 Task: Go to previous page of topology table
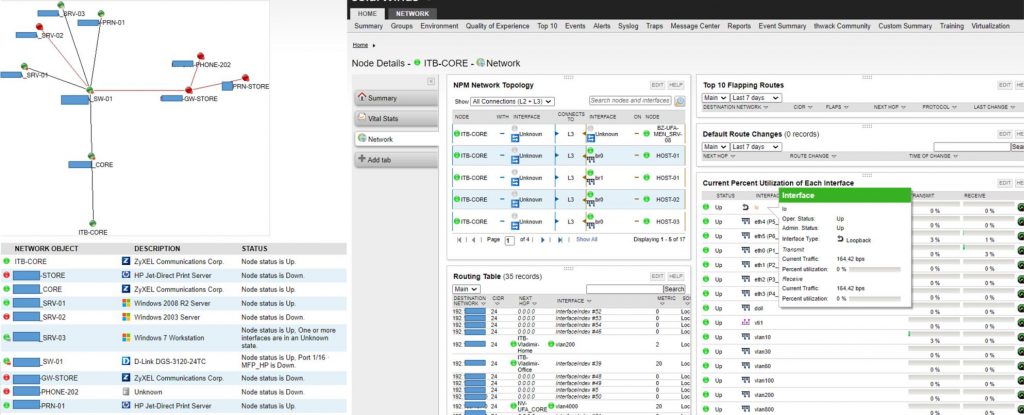click(x=473, y=240)
